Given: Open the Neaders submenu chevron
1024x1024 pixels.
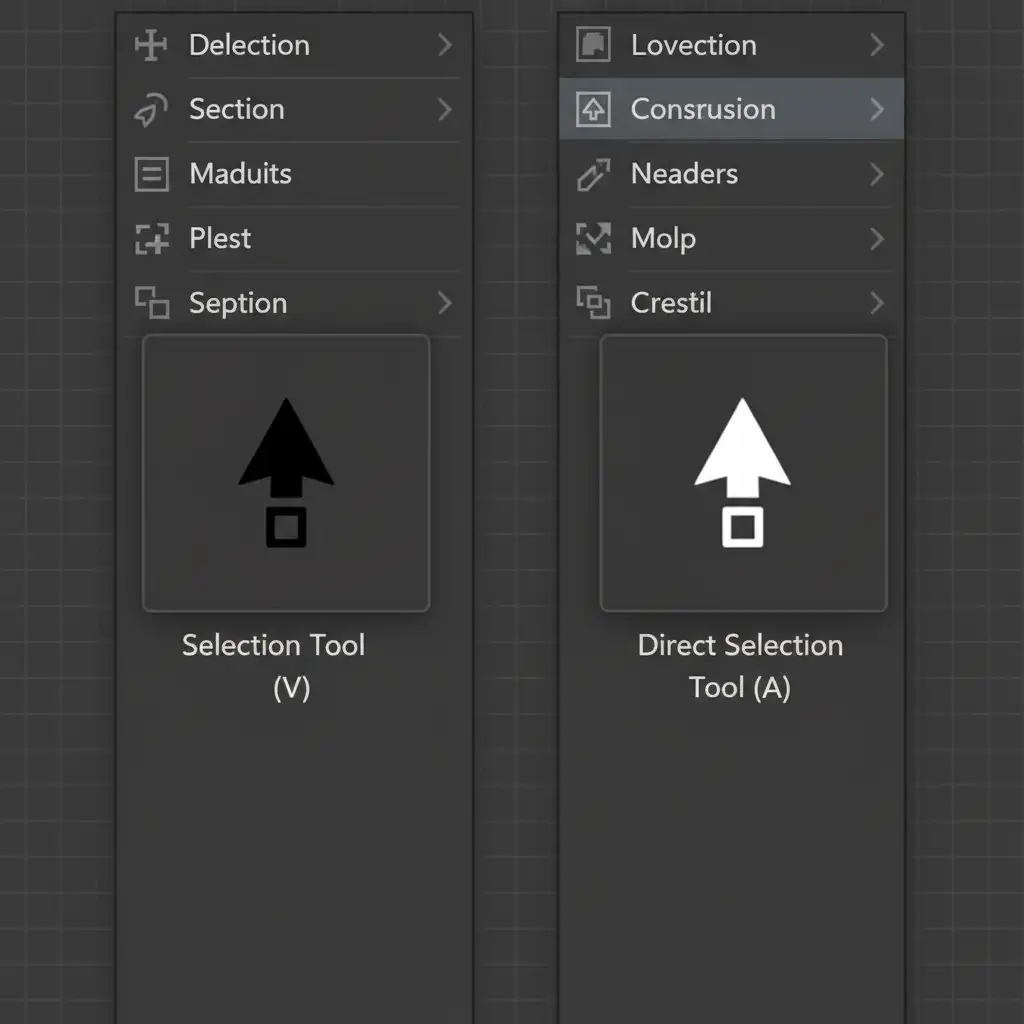Looking at the screenshot, I should click(x=877, y=175).
